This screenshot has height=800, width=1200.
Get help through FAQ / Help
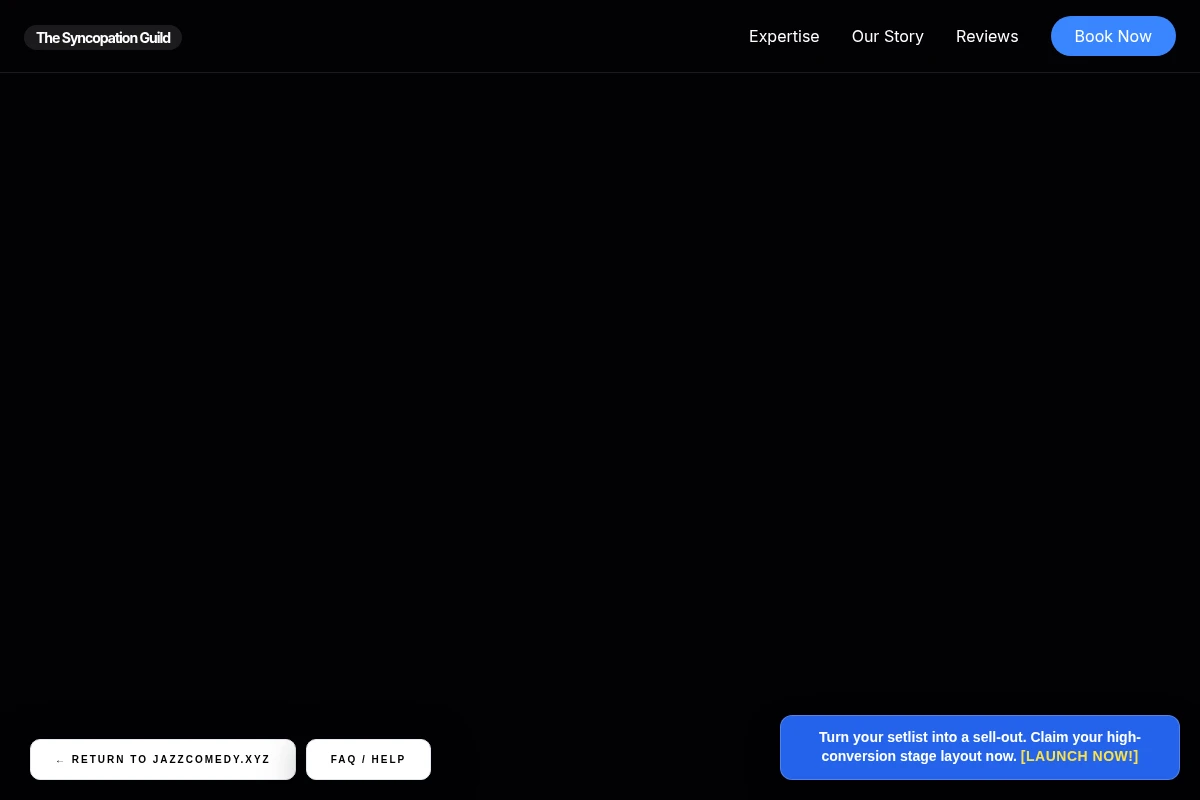368,759
